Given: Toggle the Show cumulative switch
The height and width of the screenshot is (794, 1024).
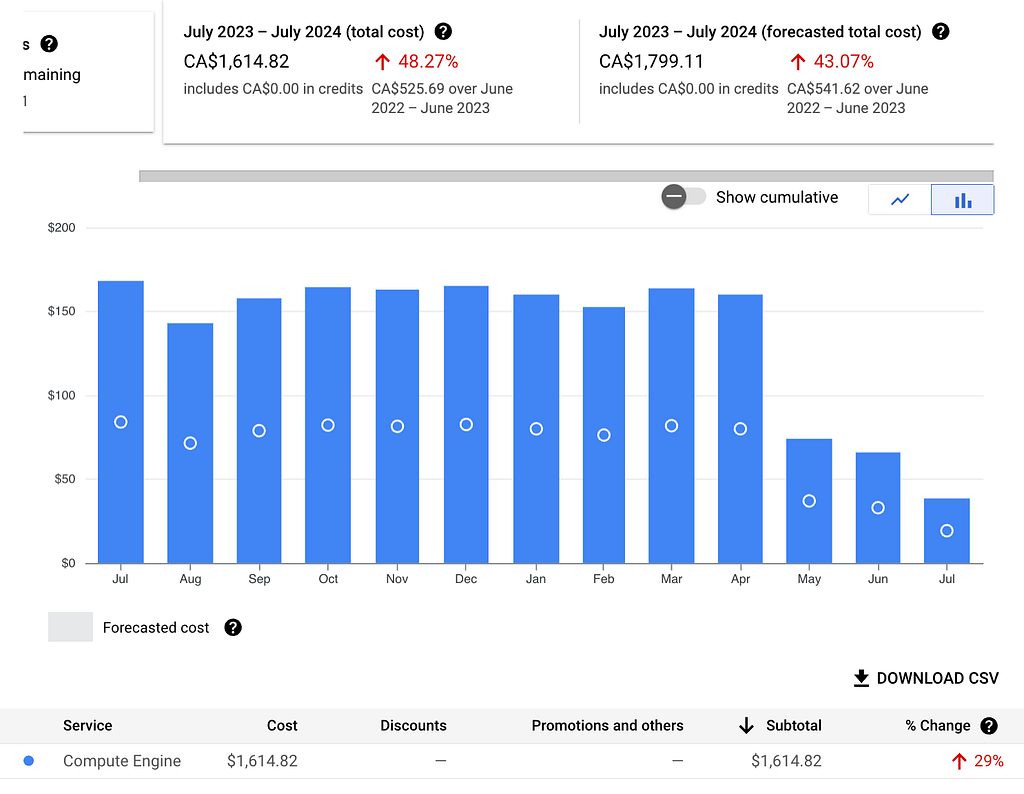Looking at the screenshot, I should pos(683,197).
